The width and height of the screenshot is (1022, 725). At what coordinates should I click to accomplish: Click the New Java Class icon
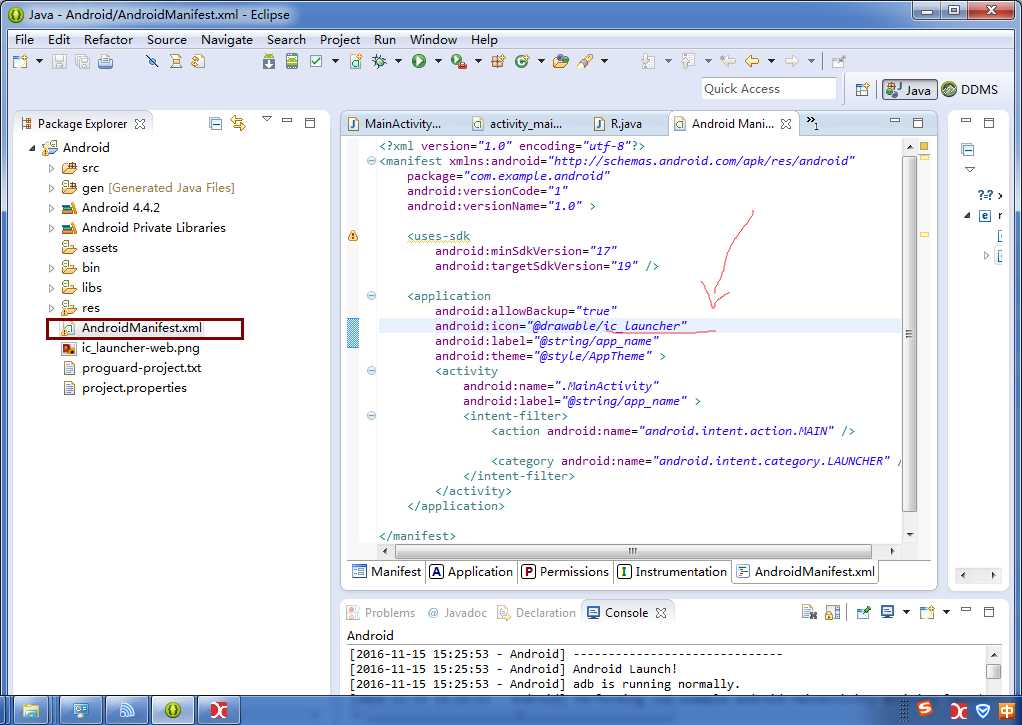click(521, 62)
